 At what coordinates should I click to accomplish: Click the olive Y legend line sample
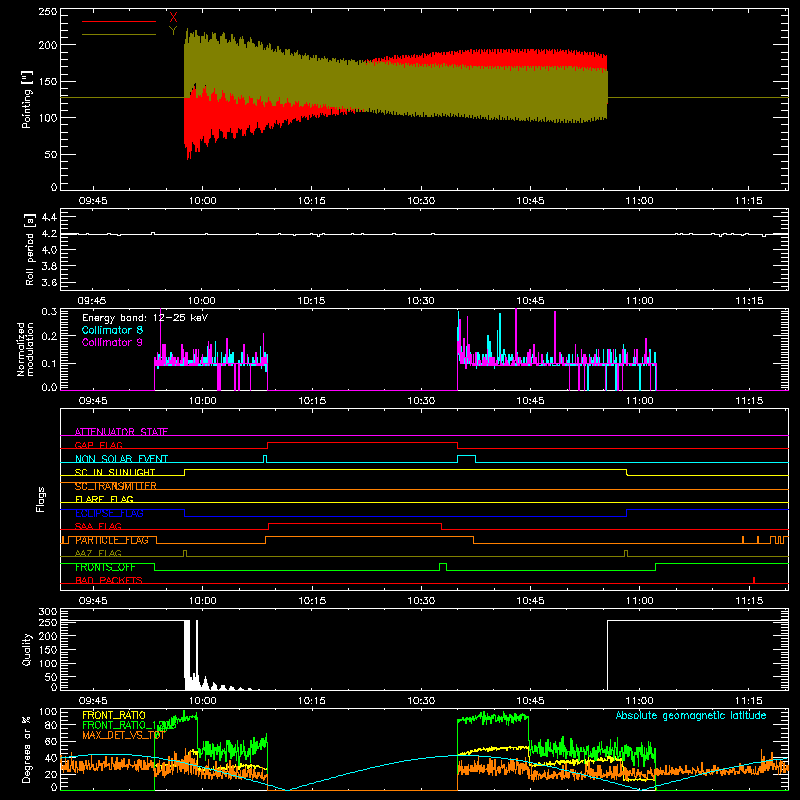(x=119, y=35)
